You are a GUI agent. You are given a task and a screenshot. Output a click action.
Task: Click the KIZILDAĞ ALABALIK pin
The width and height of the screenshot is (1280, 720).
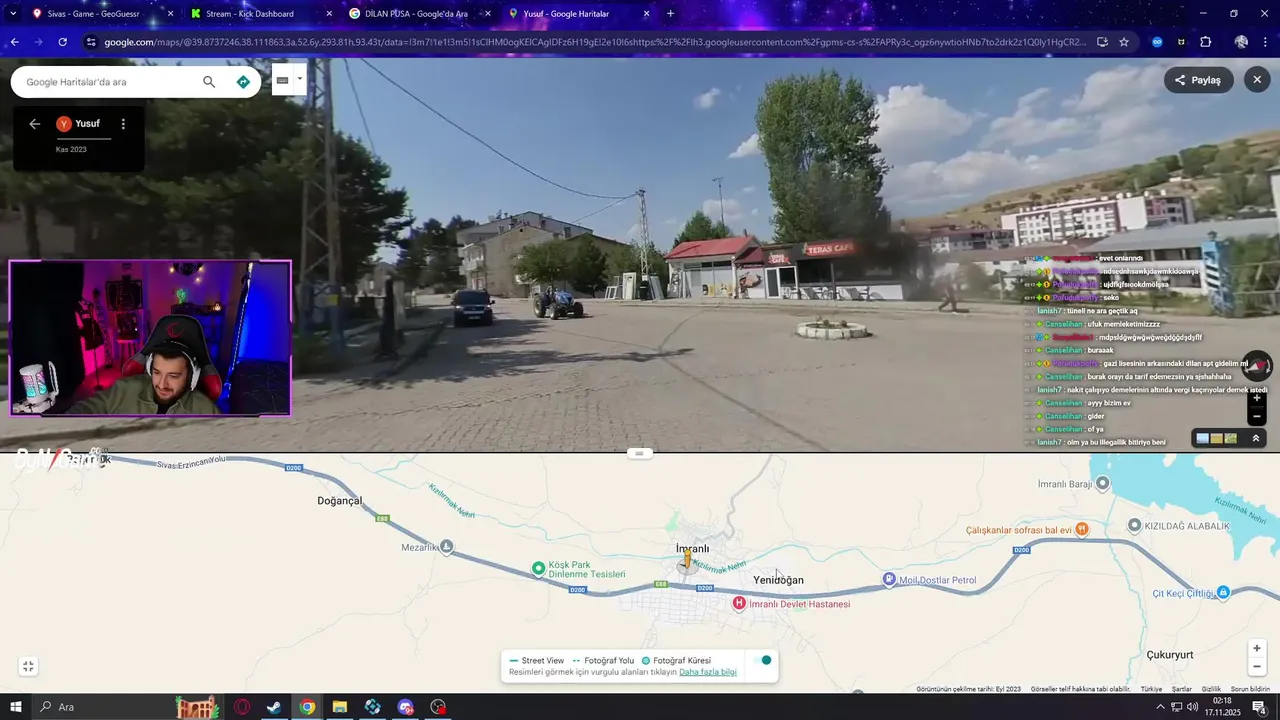[x=1134, y=525]
